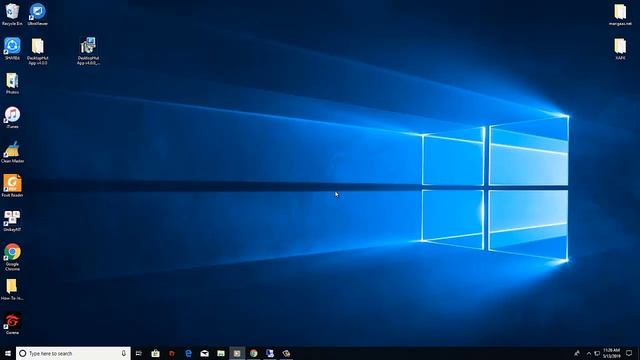Open Microsoft Store from the taskbar
Image resolution: width=640 pixels, height=360 pixels.
tap(156, 353)
